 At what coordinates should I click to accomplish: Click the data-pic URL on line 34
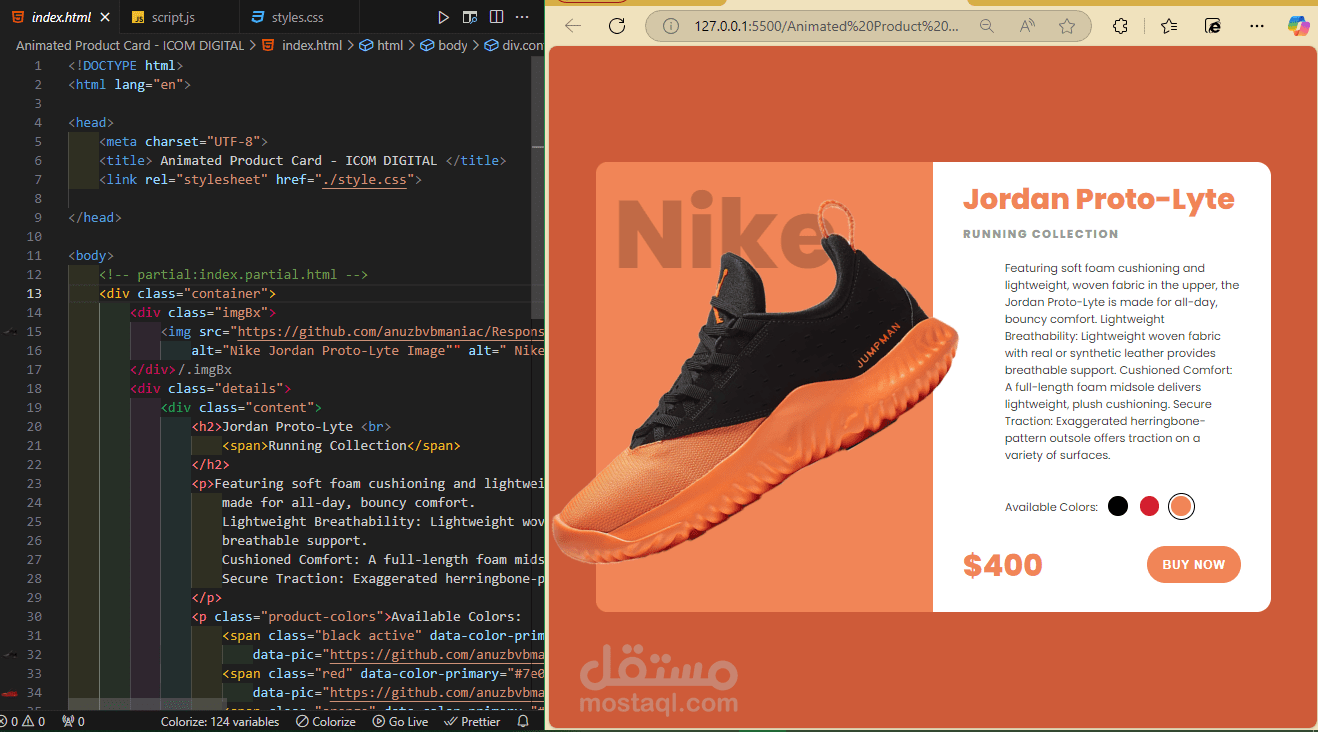pos(437,693)
